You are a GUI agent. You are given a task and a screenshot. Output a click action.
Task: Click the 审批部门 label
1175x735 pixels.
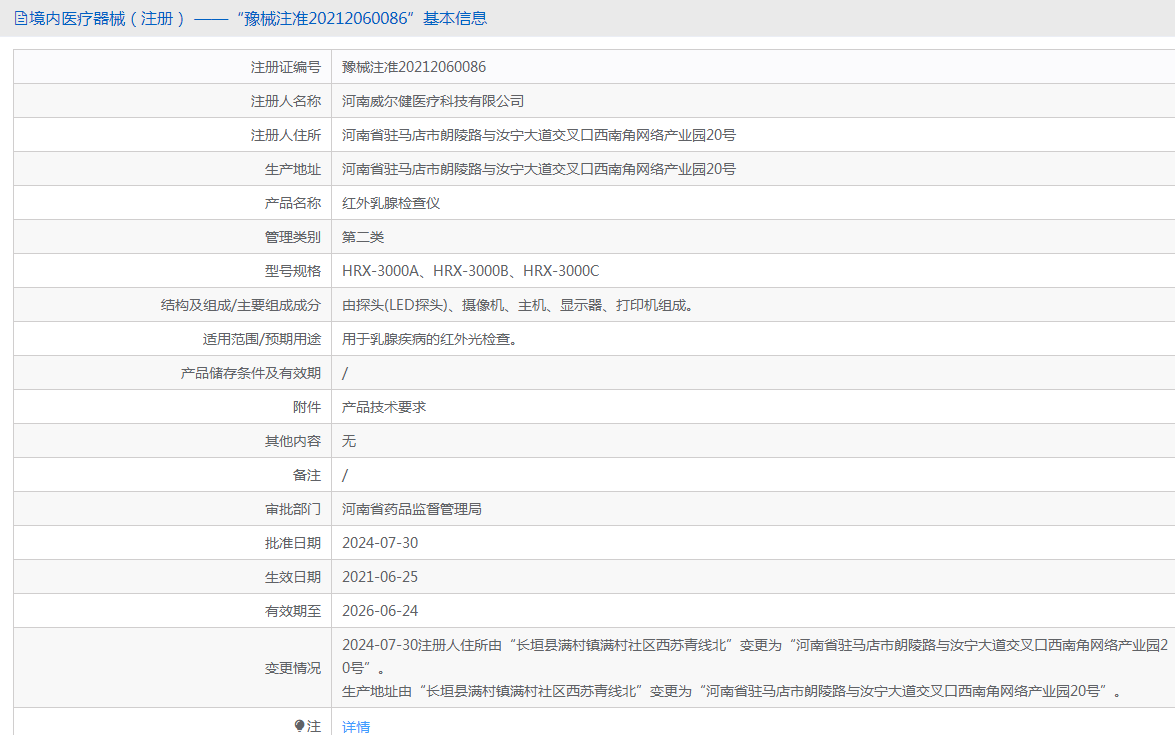coord(292,509)
